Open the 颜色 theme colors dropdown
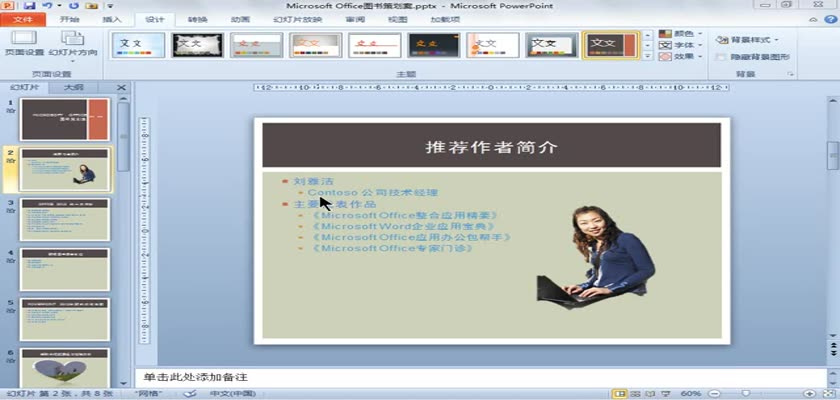 click(x=680, y=34)
